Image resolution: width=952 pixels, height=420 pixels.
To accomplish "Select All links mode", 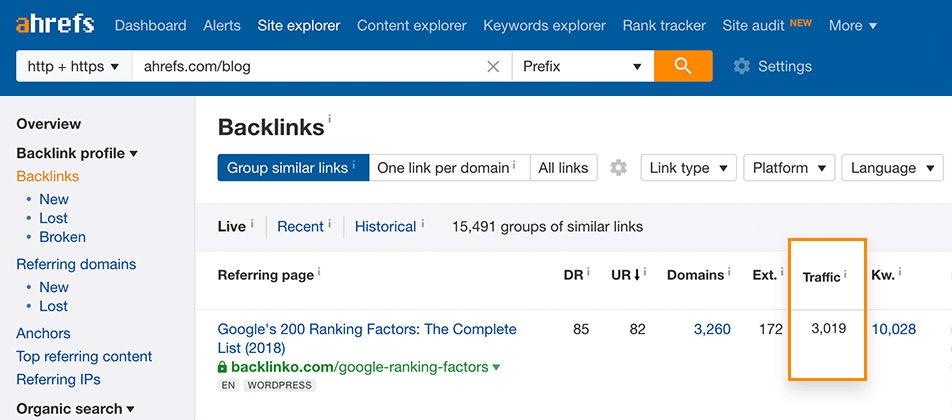I will click(563, 168).
